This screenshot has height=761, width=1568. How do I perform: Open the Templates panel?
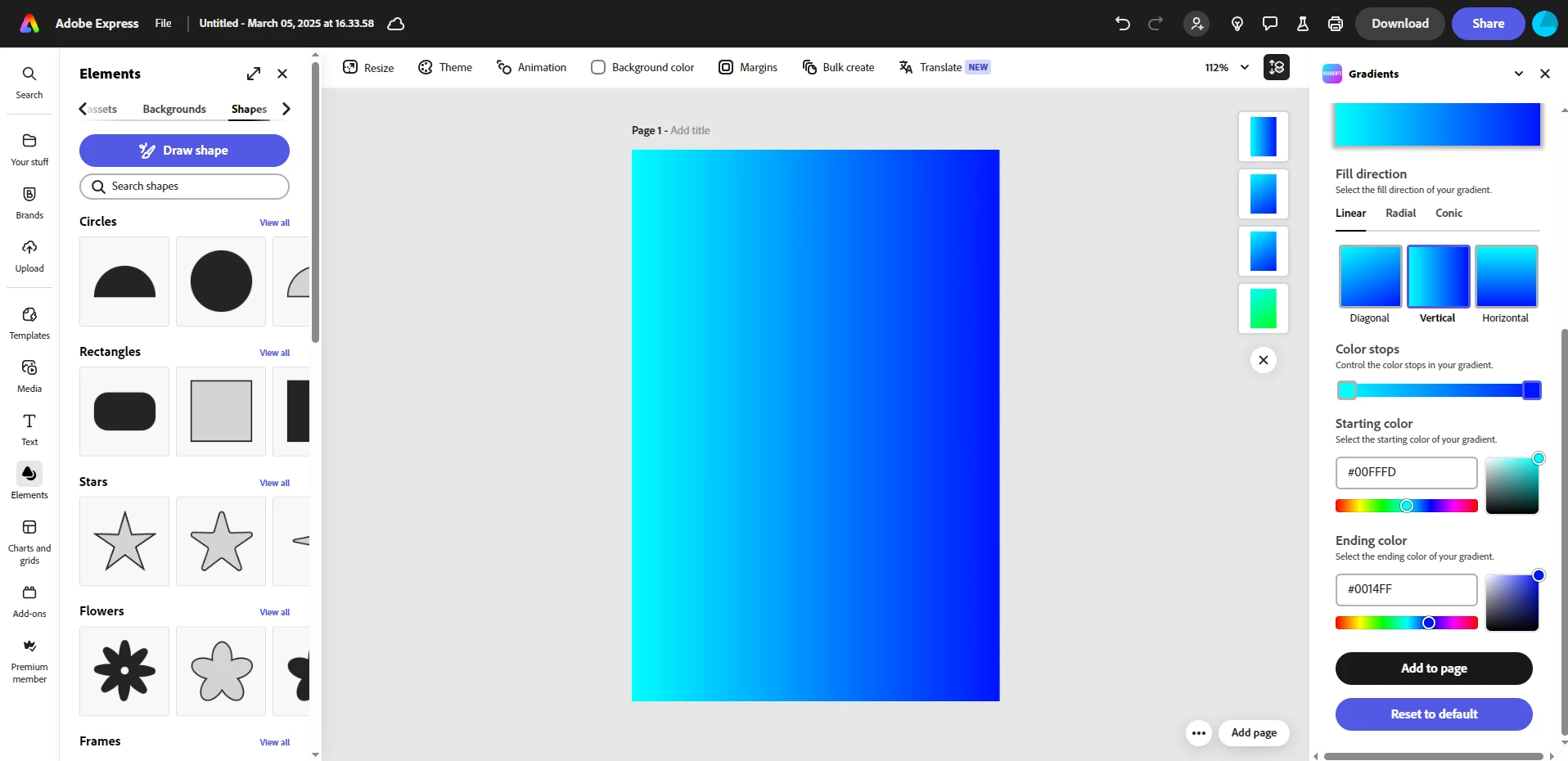coord(29,323)
